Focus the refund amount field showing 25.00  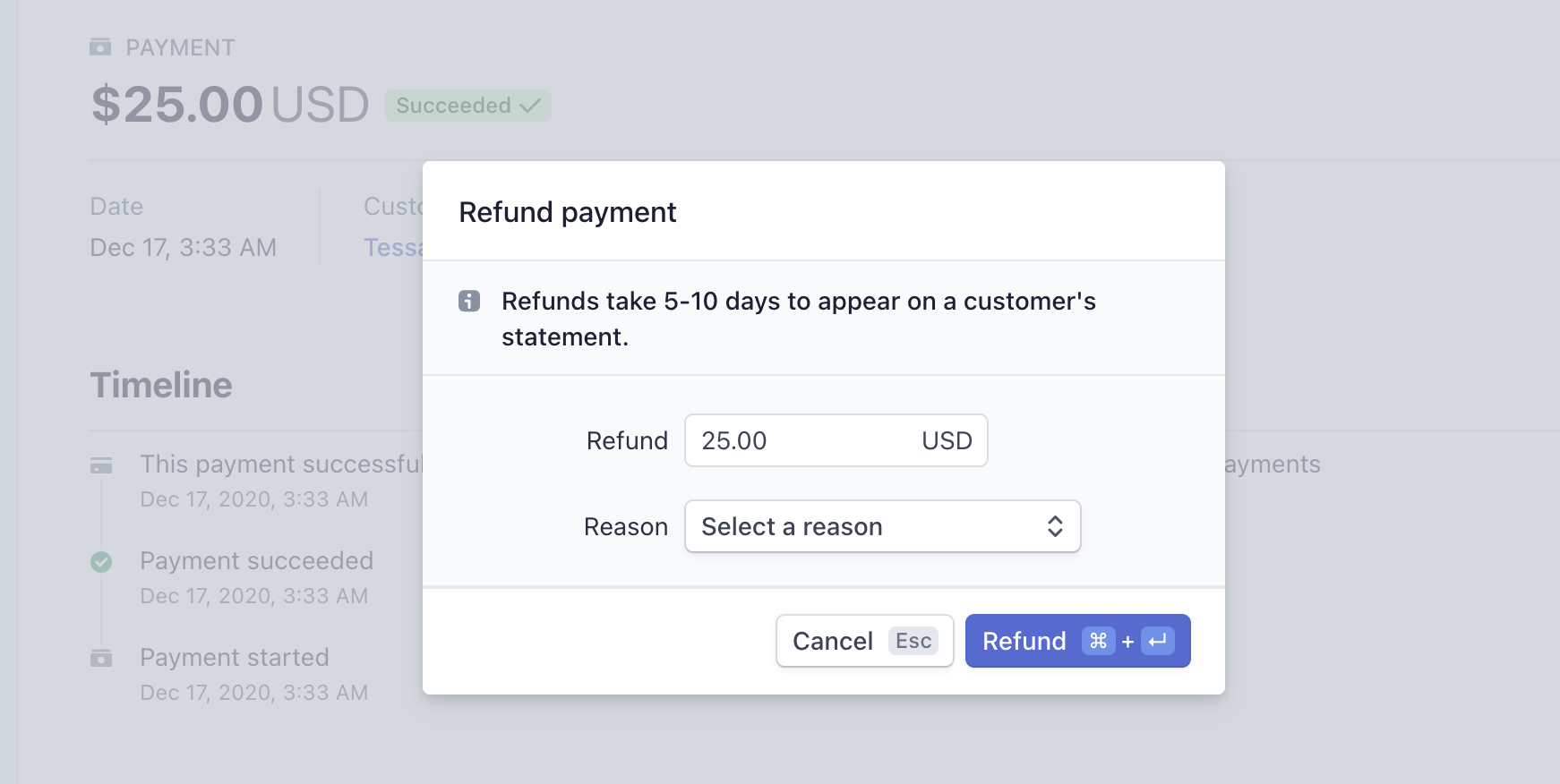797,440
